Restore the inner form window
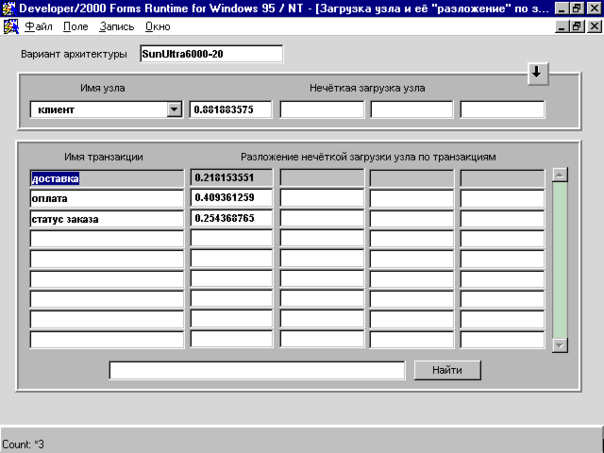The image size is (604, 453). pos(577,27)
